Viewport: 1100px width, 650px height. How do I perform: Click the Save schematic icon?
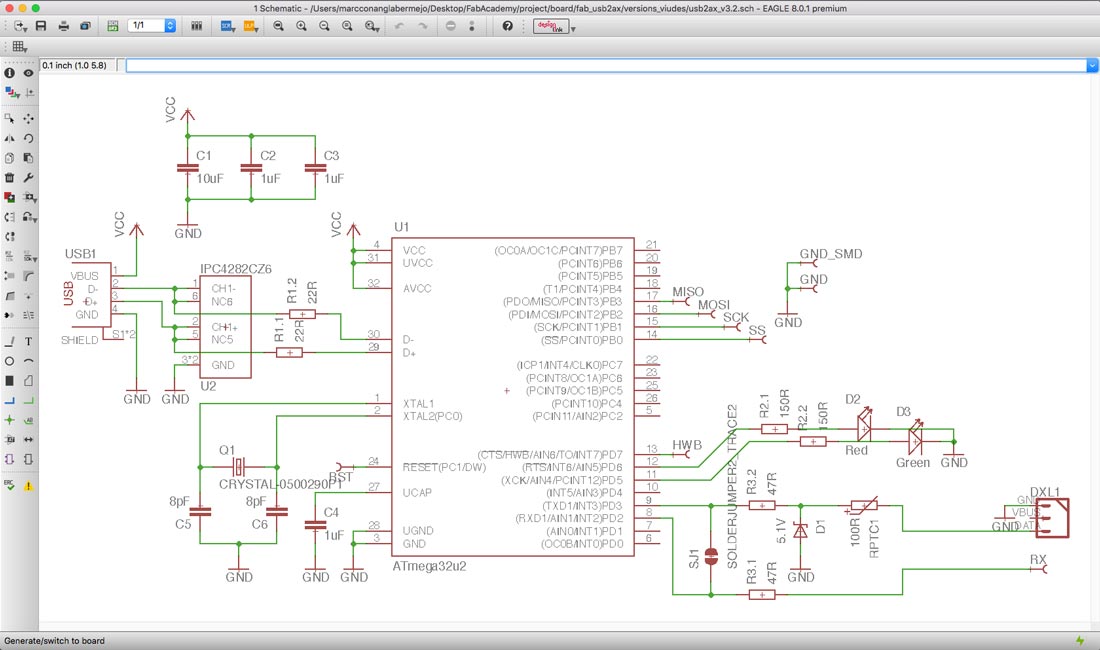(x=41, y=26)
